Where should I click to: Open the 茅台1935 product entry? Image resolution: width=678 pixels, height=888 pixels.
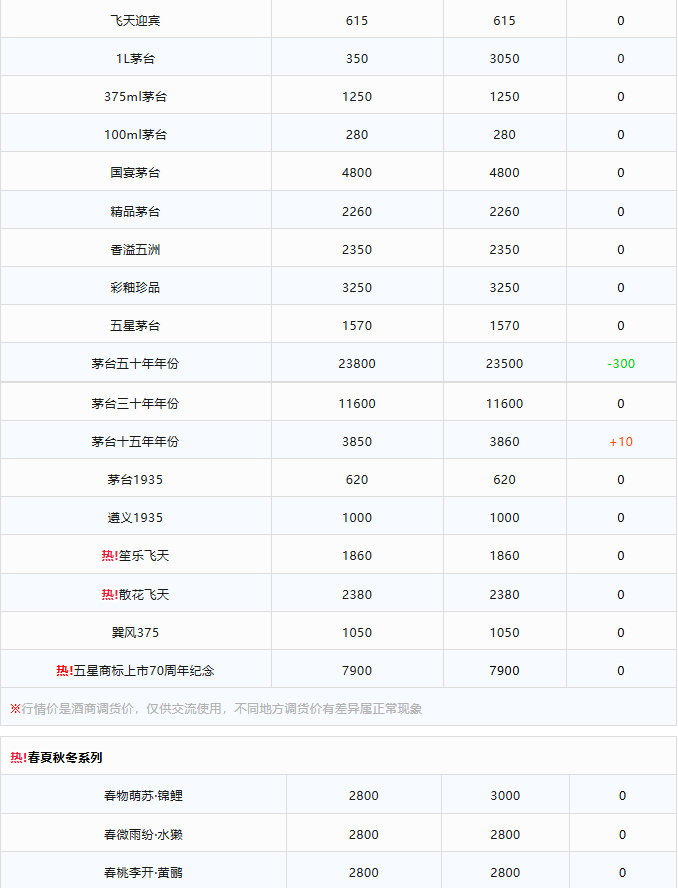(x=135, y=479)
